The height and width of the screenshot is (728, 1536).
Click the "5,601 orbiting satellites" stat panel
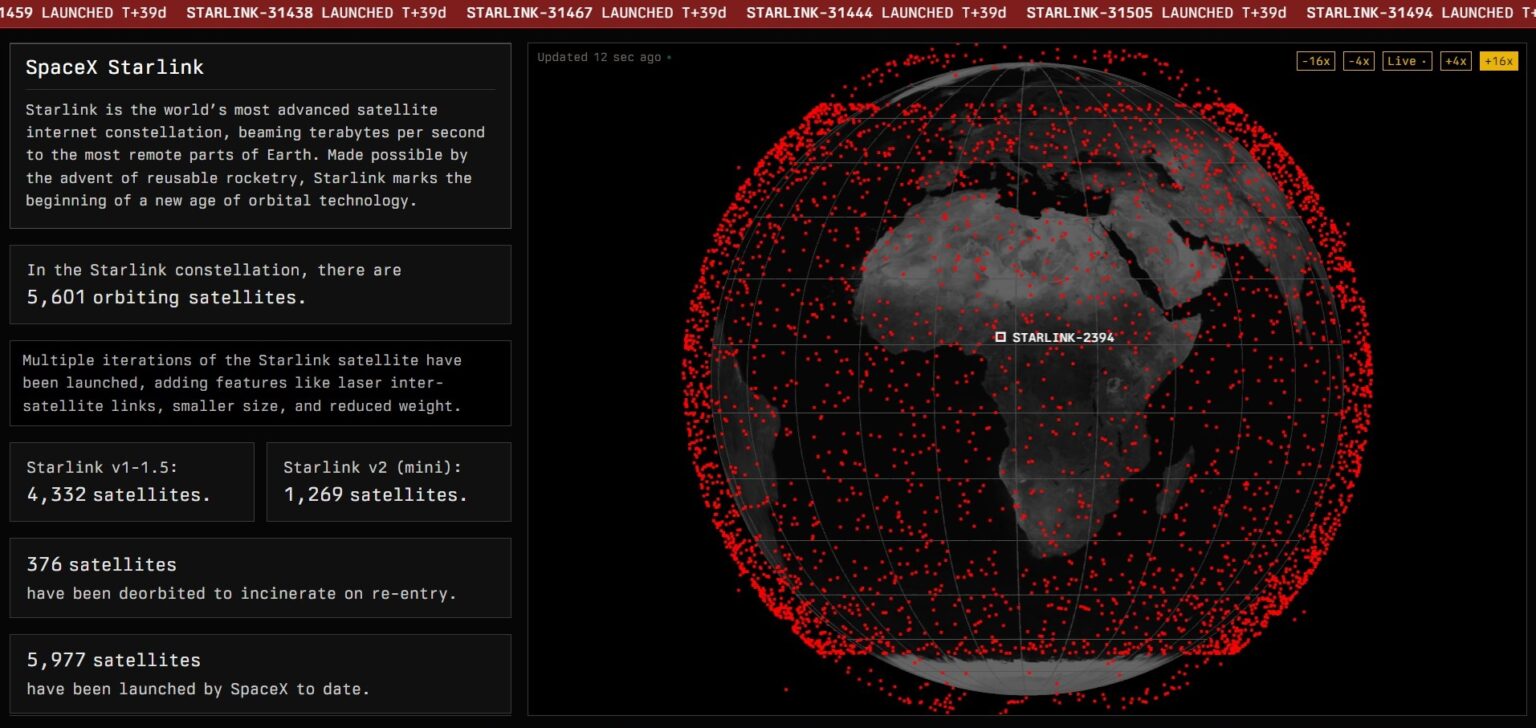point(260,284)
